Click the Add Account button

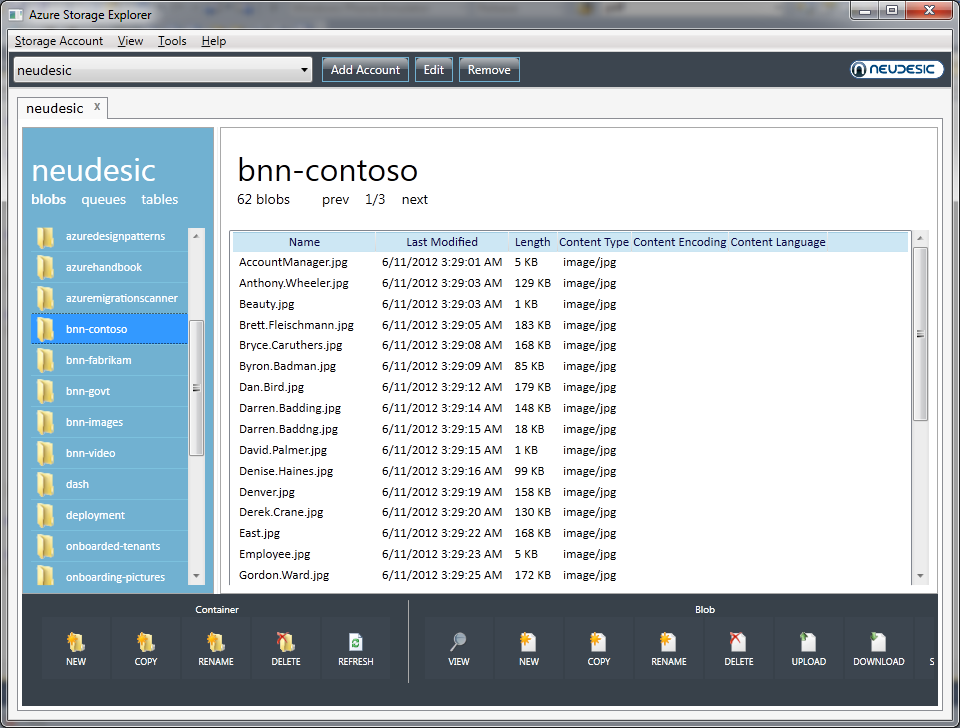click(365, 70)
